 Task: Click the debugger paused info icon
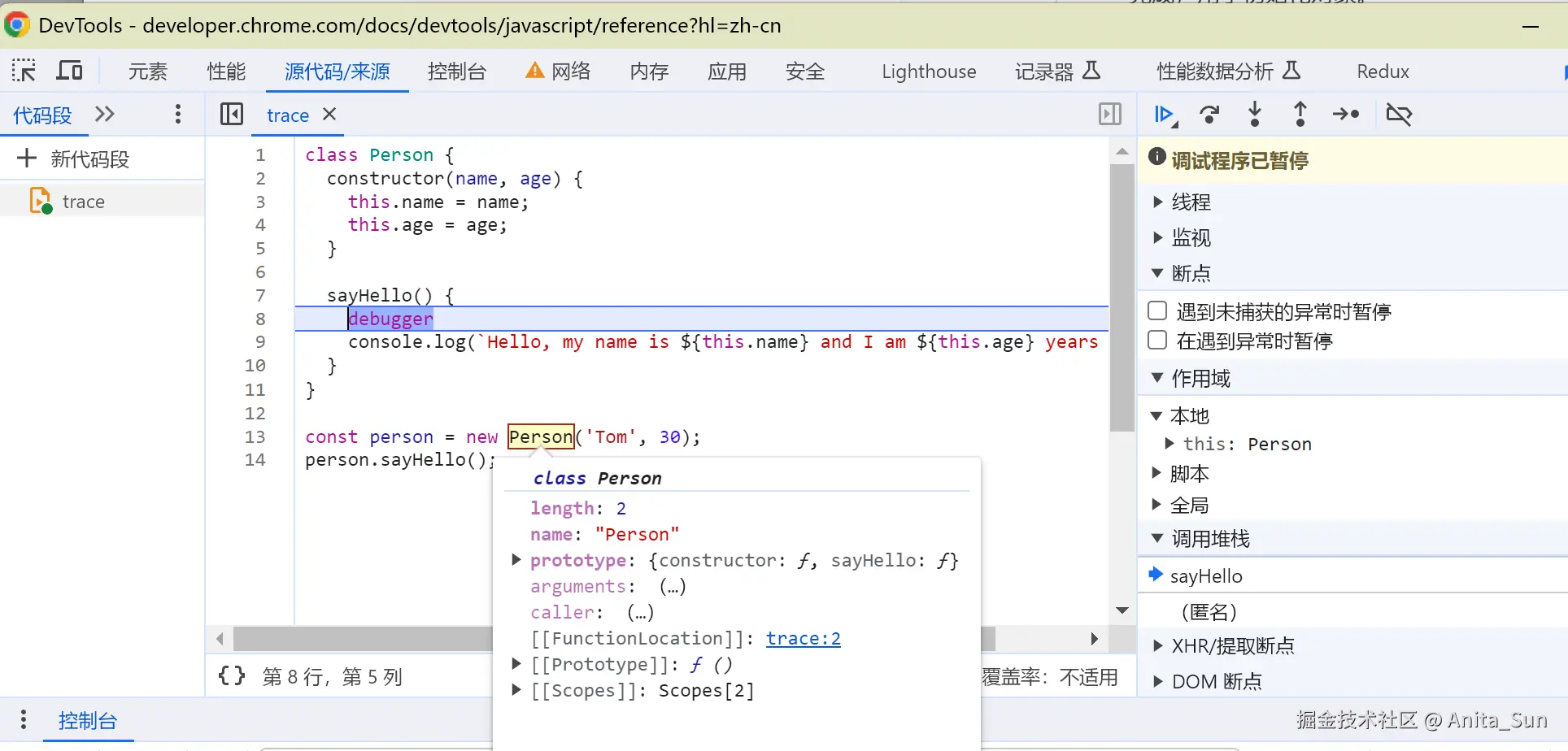coord(1157,157)
